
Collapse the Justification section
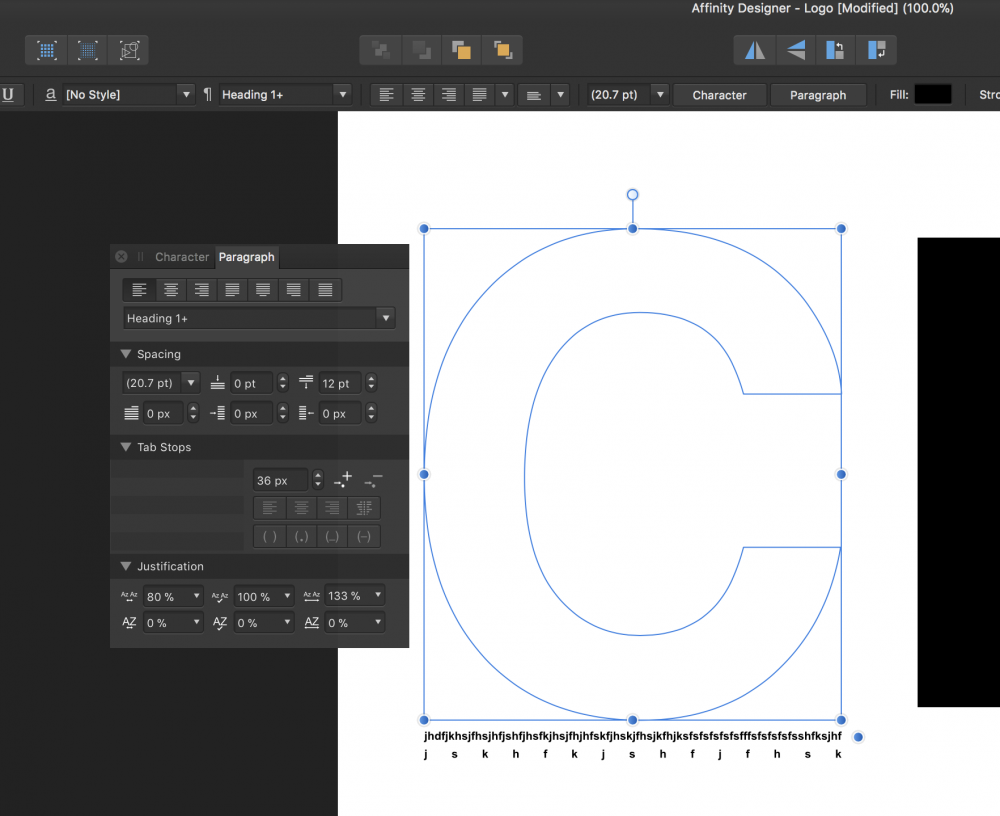(126, 566)
